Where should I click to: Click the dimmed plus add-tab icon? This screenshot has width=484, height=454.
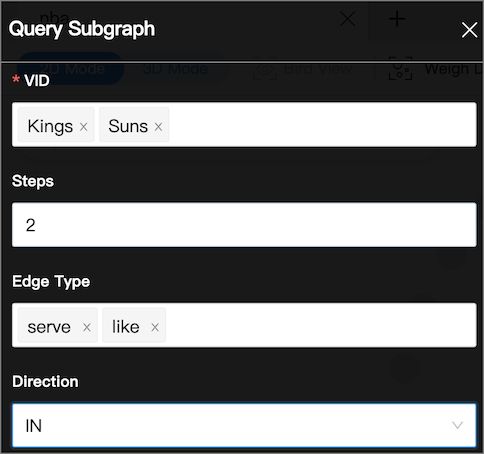(397, 19)
